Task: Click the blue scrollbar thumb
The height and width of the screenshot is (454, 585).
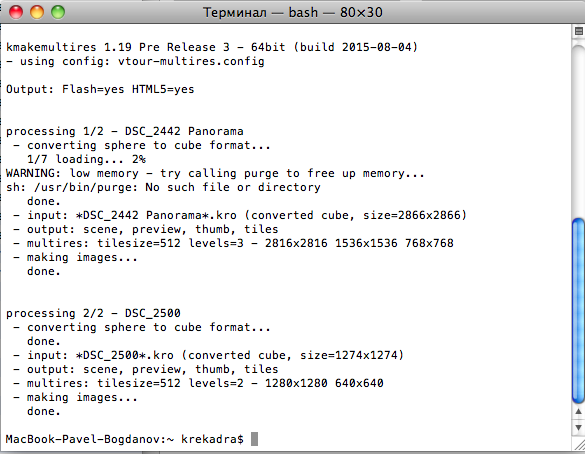Action: 578,311
